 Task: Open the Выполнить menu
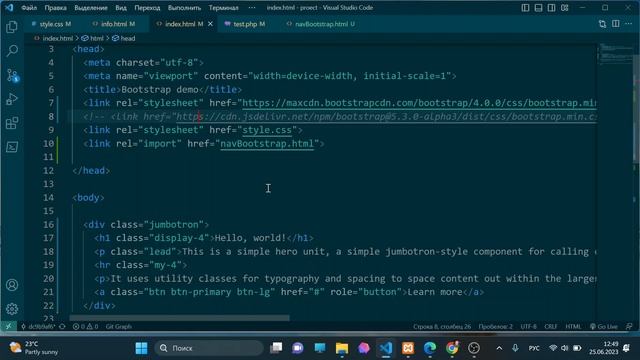184,8
